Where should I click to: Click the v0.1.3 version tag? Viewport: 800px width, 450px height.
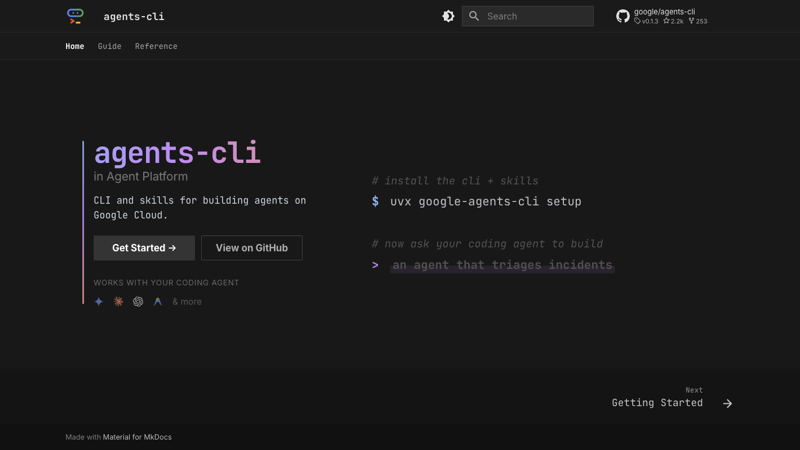coord(646,21)
